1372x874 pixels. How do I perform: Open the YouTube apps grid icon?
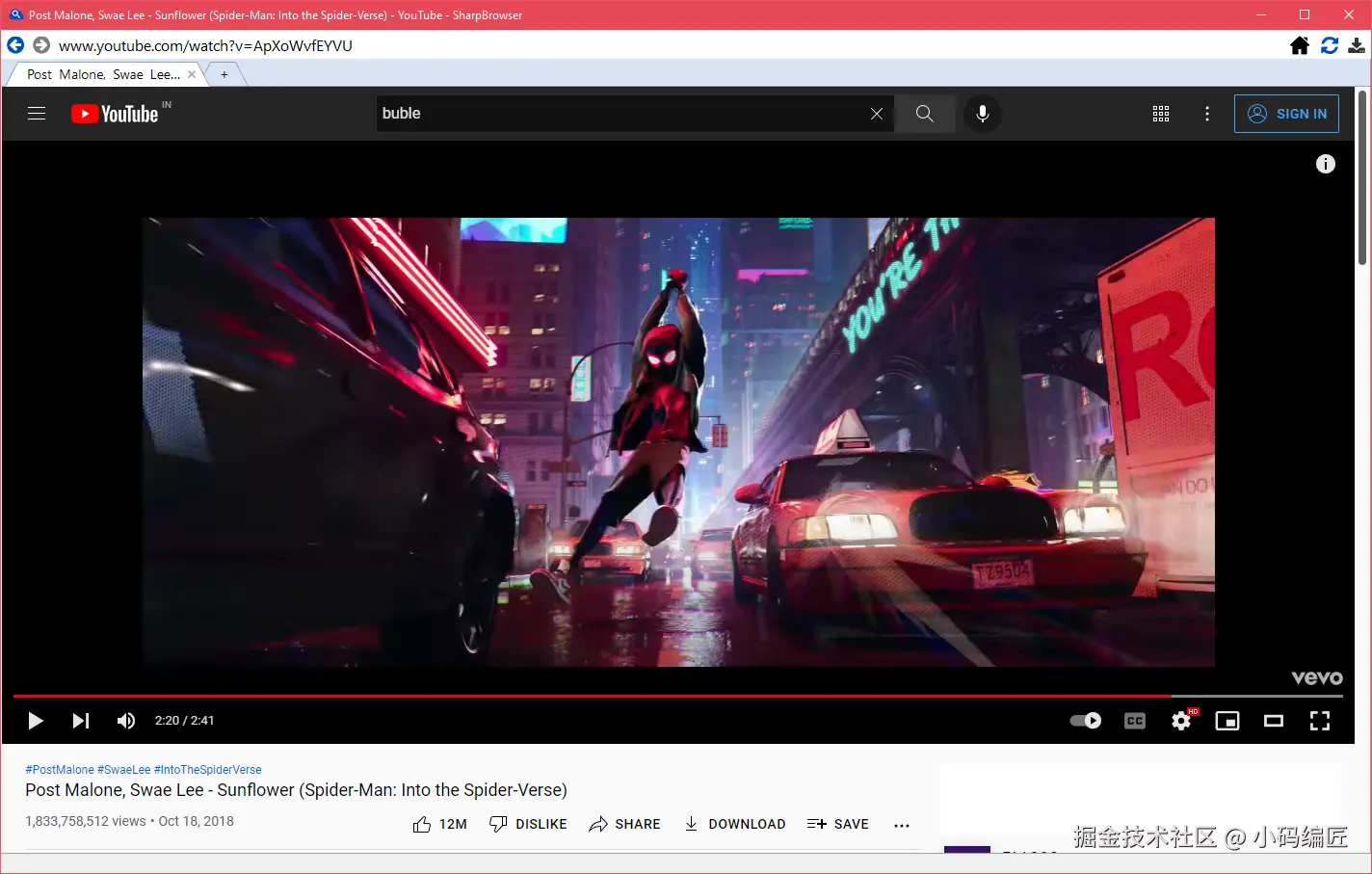[x=1160, y=113]
